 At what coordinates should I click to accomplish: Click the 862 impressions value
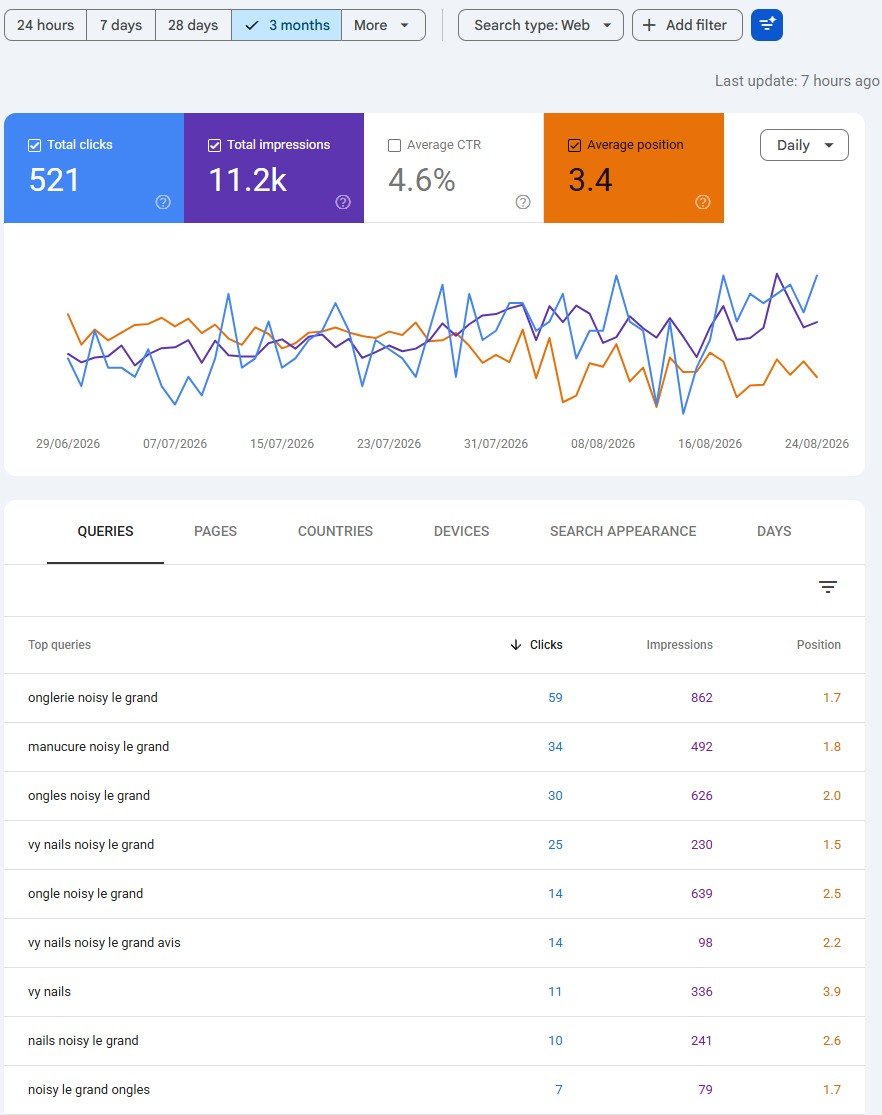[x=701, y=698]
